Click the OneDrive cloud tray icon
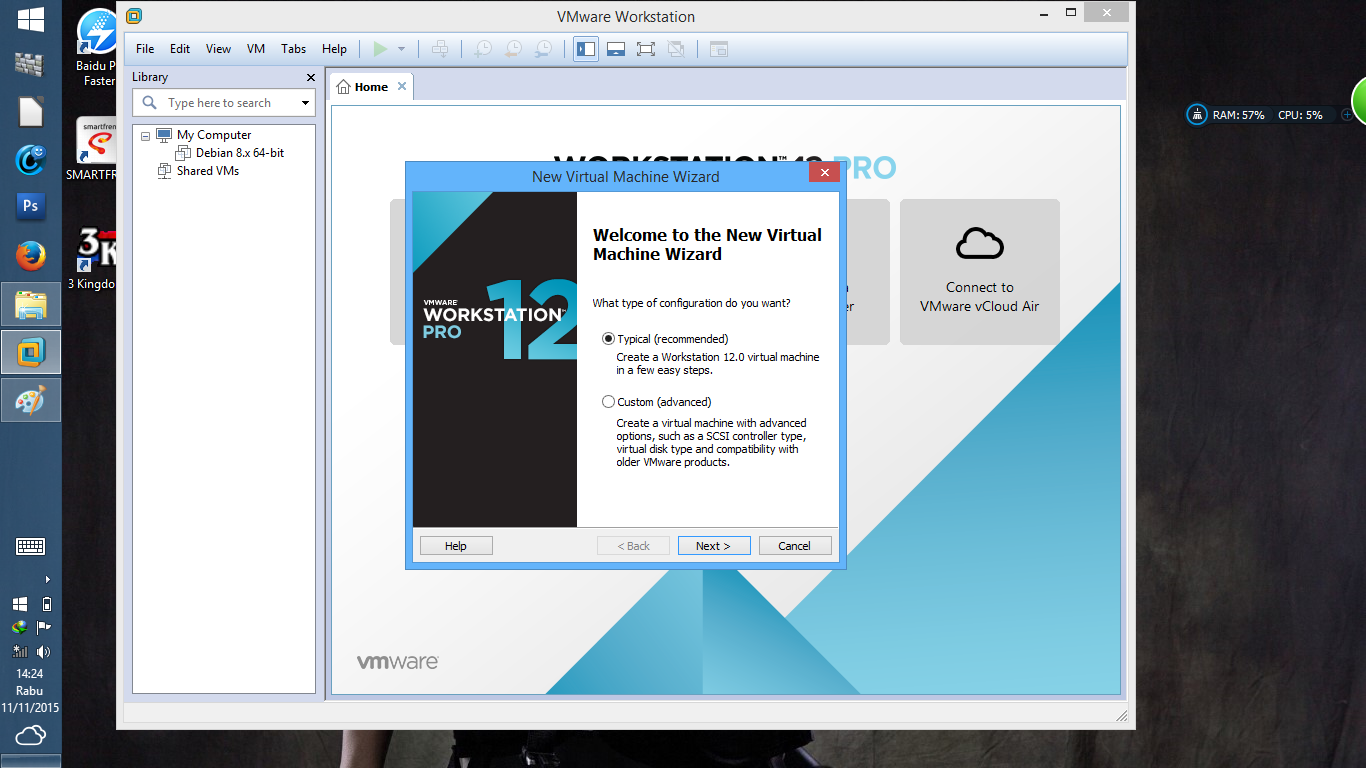This screenshot has width=1366, height=768. (x=30, y=736)
